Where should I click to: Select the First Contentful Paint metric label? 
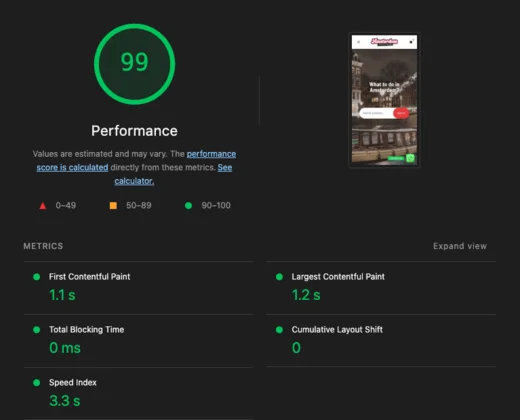point(89,277)
